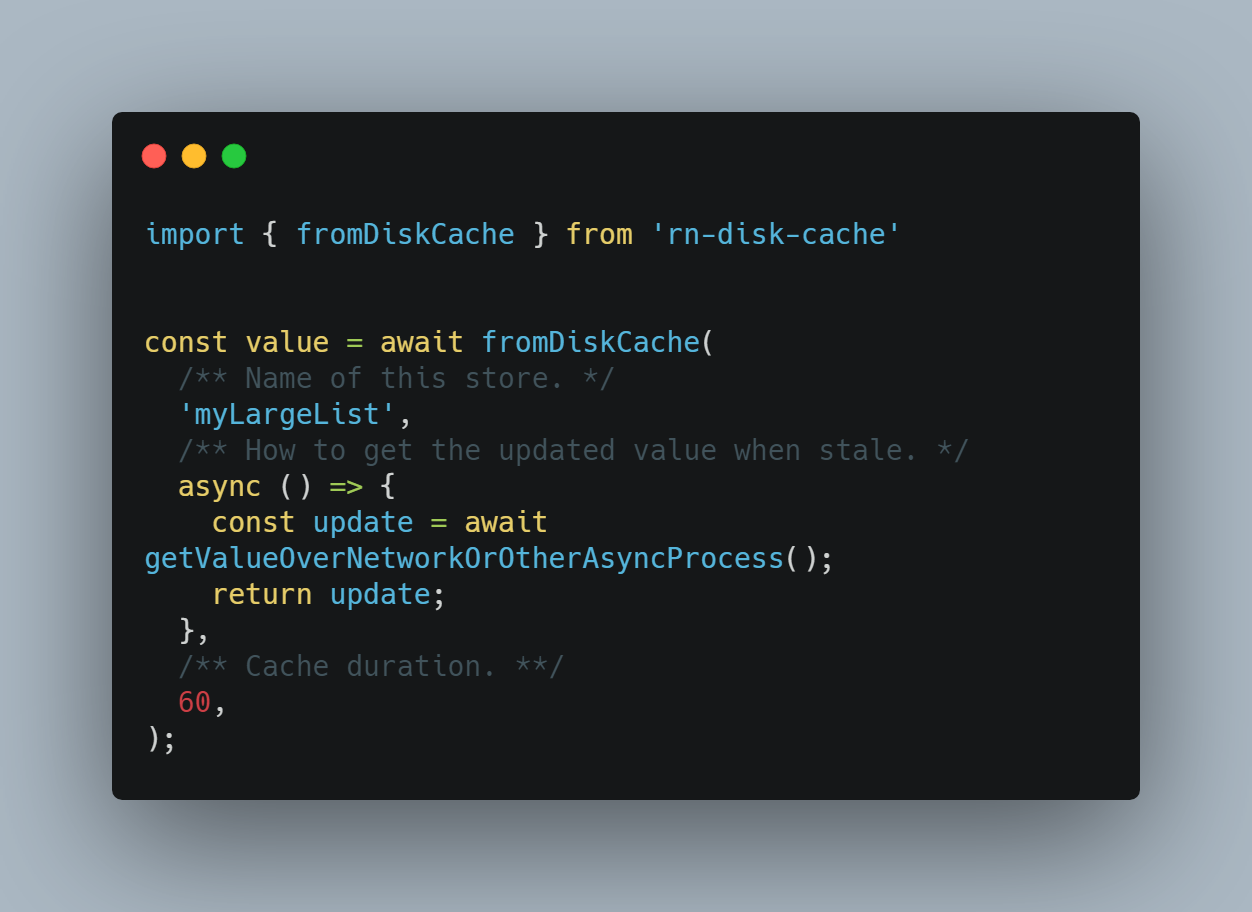This screenshot has height=912, width=1252.
Task: Click the fromDiskCache function call
Action: [x=590, y=342]
